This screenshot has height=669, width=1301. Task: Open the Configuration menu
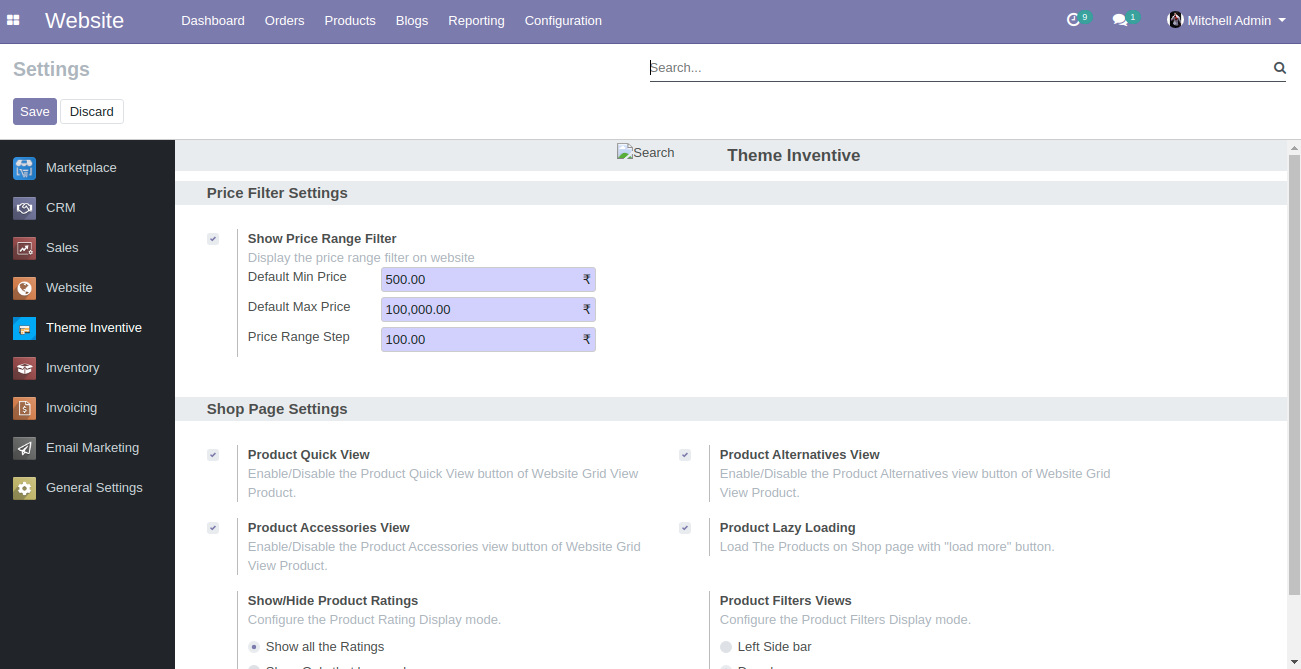(x=563, y=20)
